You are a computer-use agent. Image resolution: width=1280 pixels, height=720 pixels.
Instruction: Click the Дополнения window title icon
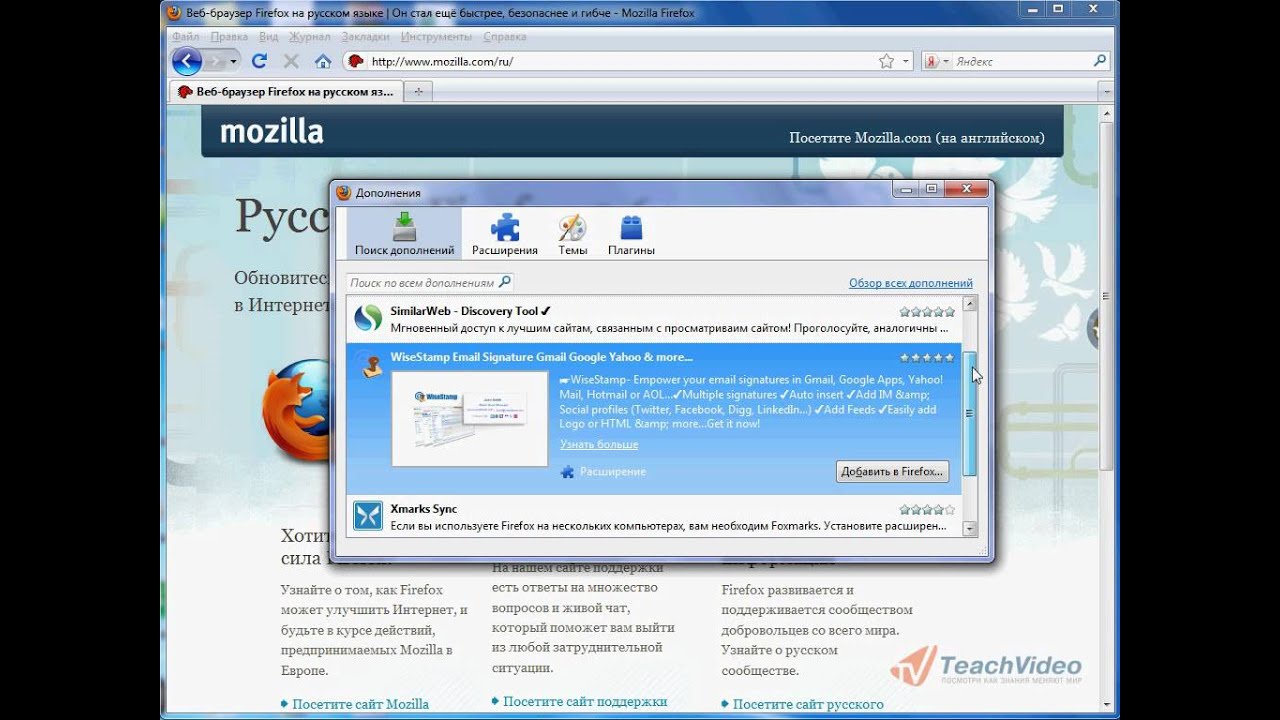[344, 192]
